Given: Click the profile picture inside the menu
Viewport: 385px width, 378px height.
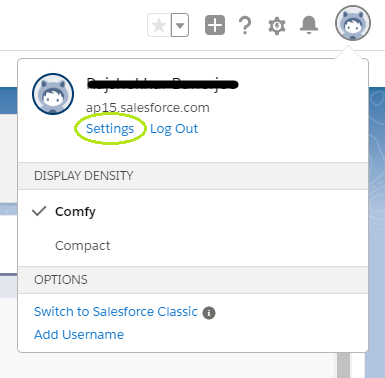Looking at the screenshot, I should pyautogui.click(x=53, y=94).
